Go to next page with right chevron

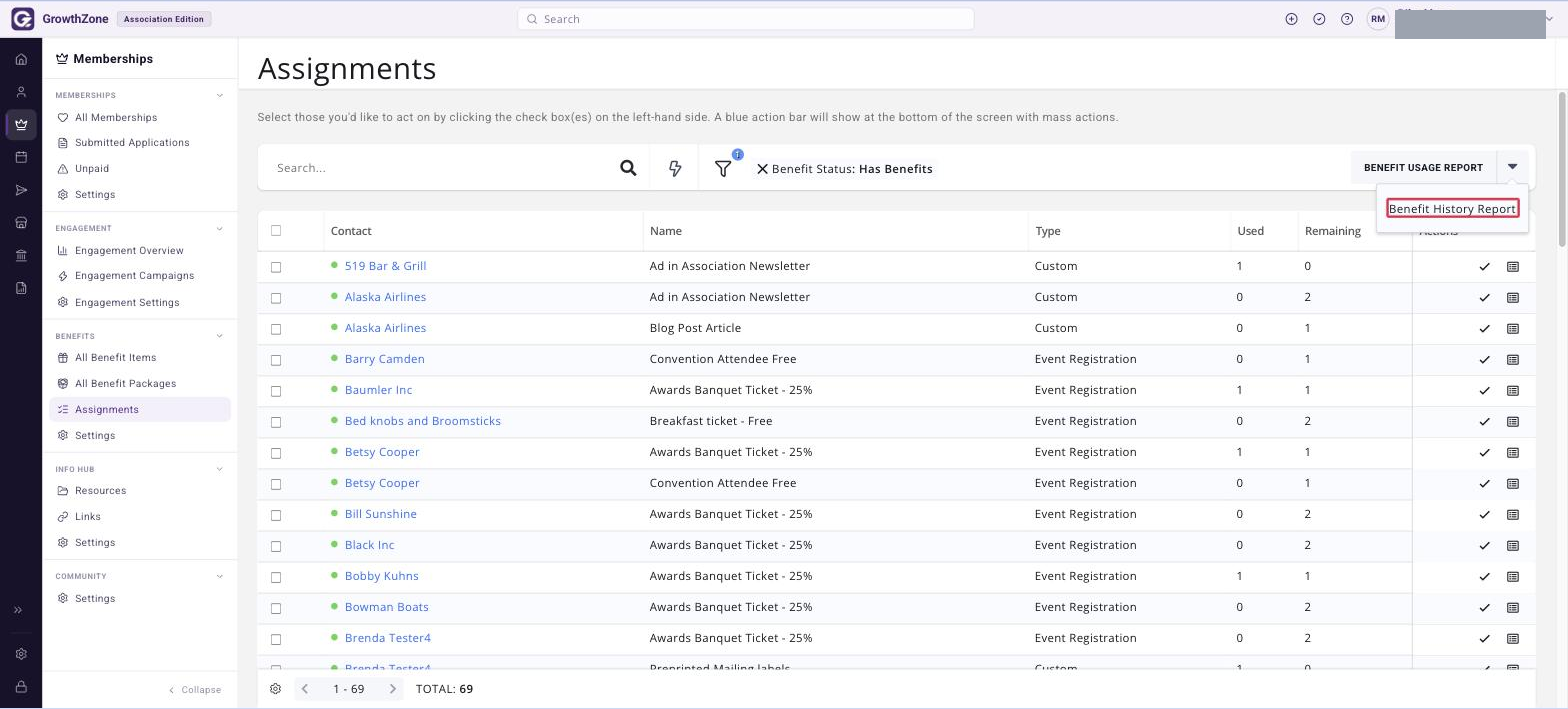coord(393,689)
